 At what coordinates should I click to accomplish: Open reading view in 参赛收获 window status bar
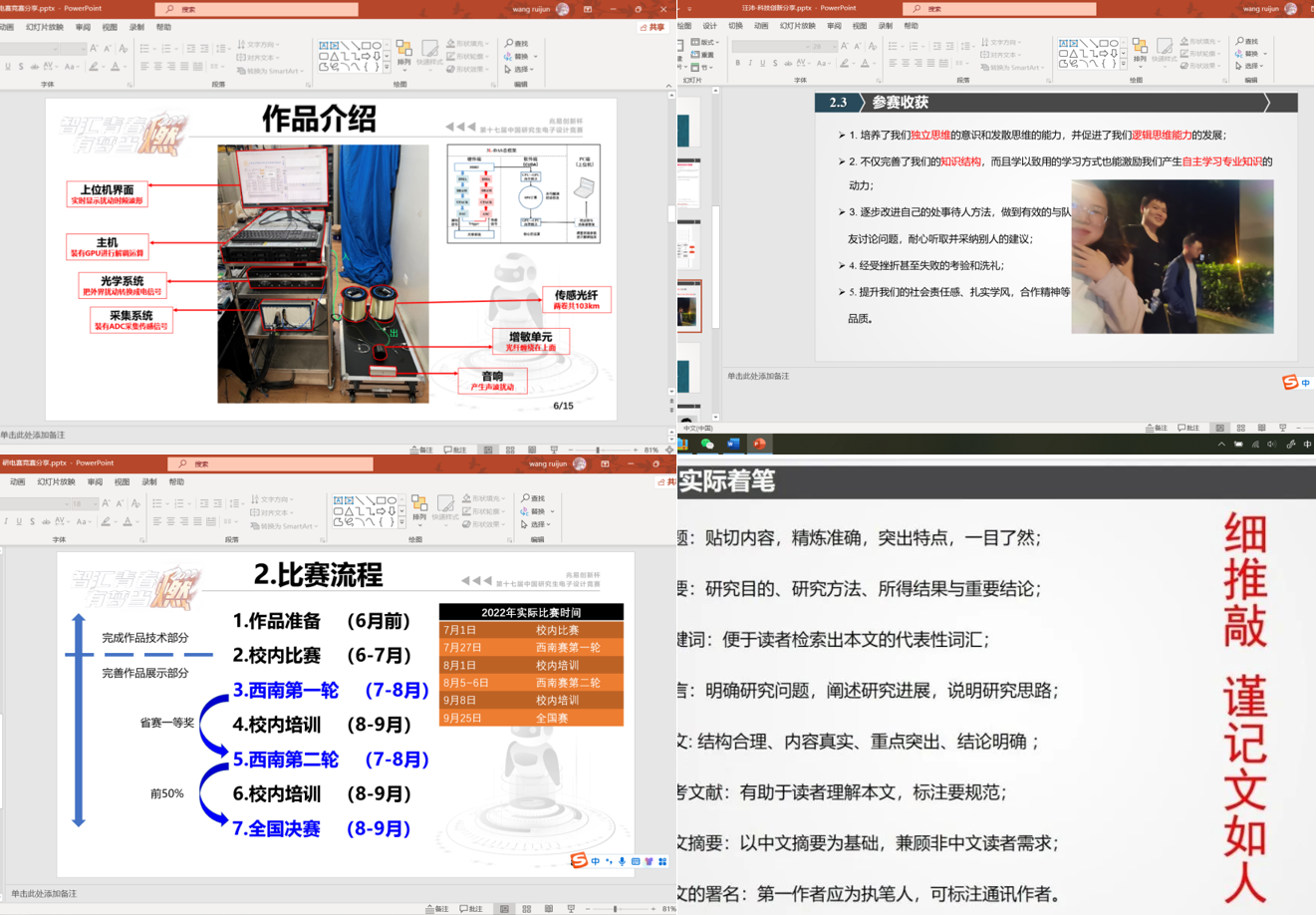[x=1261, y=428]
